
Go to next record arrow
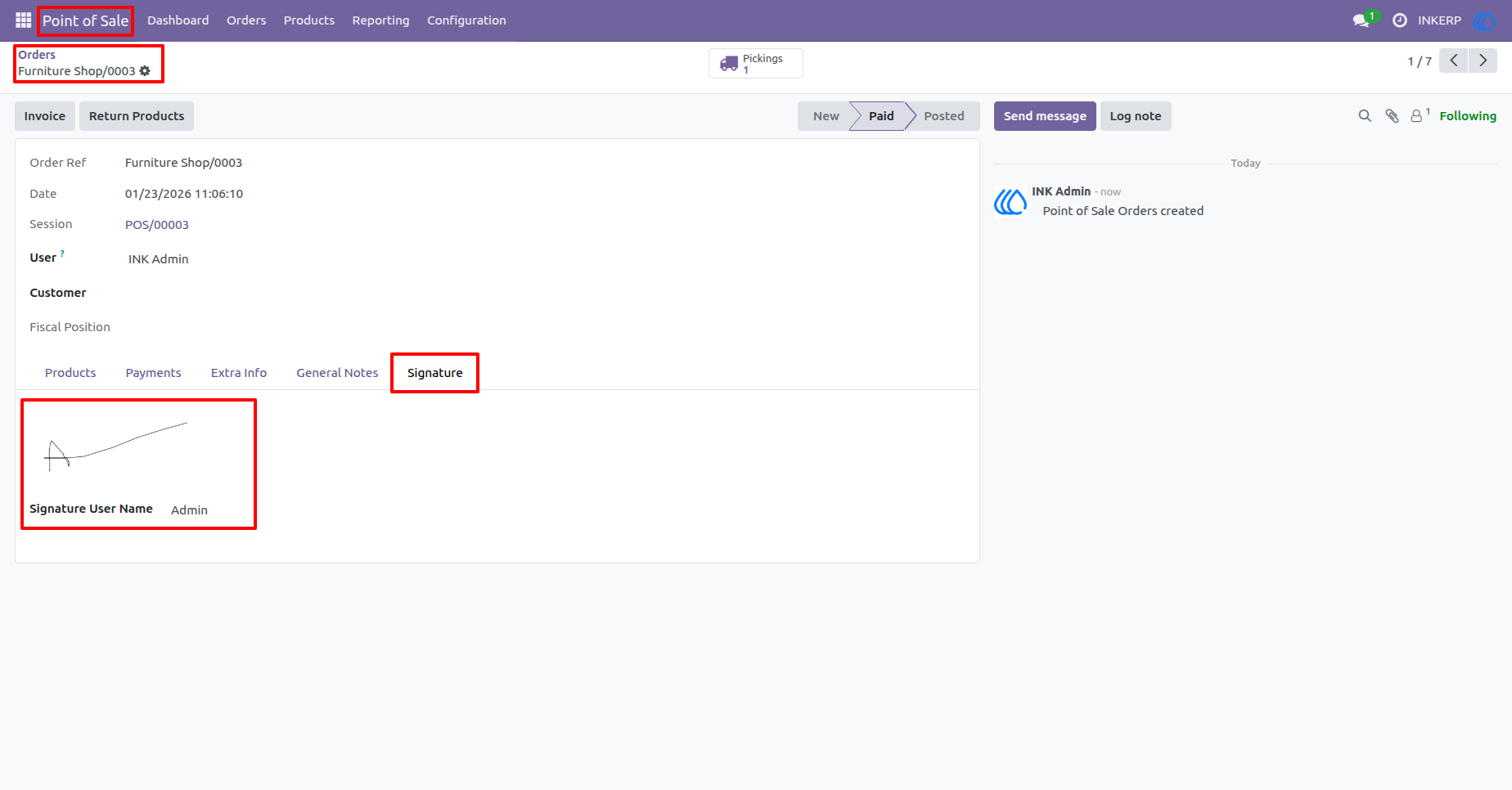coord(1483,61)
